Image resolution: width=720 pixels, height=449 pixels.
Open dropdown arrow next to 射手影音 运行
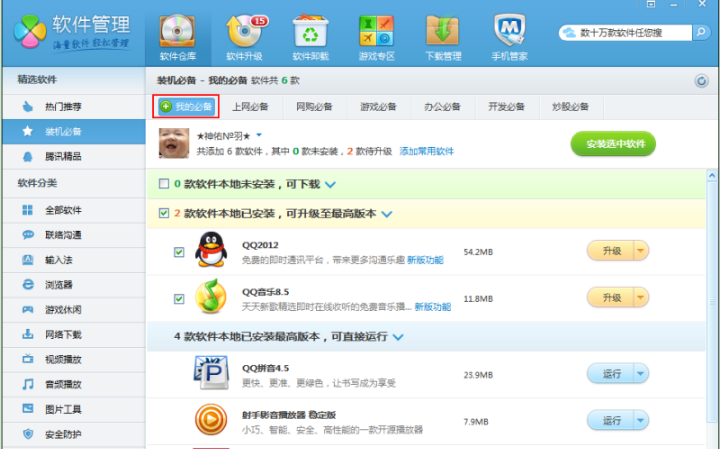[x=641, y=421]
